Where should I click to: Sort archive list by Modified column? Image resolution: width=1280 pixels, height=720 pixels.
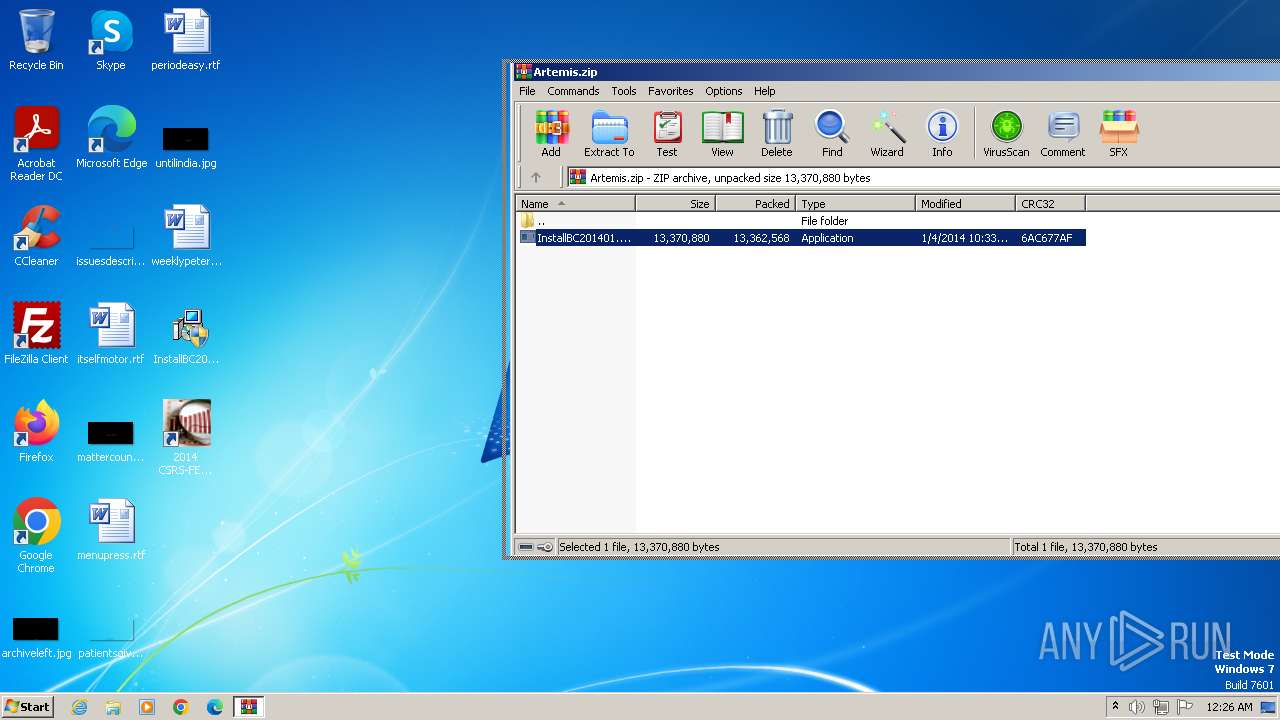coord(965,204)
